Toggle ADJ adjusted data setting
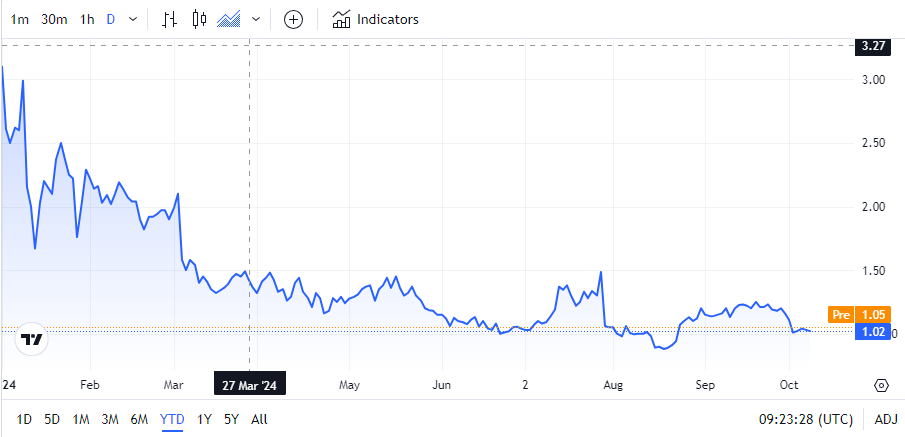Viewport: 905px width, 437px height. [883, 420]
